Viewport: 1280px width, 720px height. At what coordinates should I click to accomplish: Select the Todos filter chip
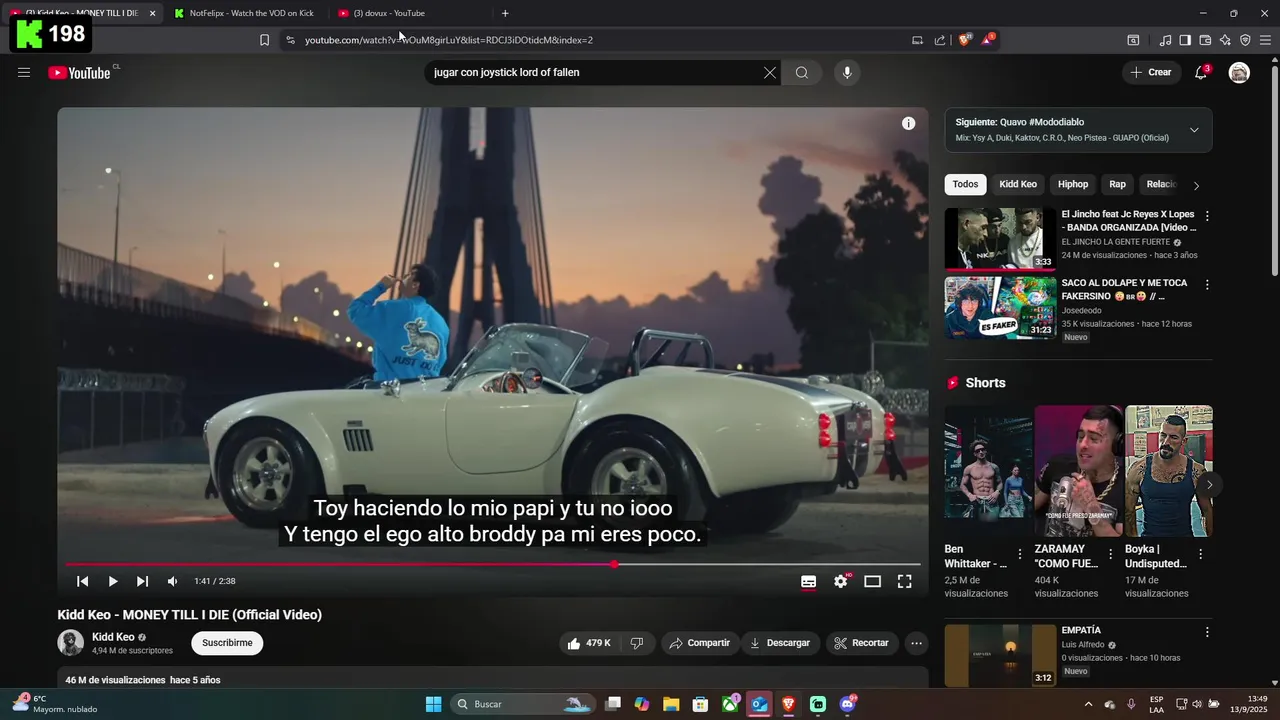965,184
